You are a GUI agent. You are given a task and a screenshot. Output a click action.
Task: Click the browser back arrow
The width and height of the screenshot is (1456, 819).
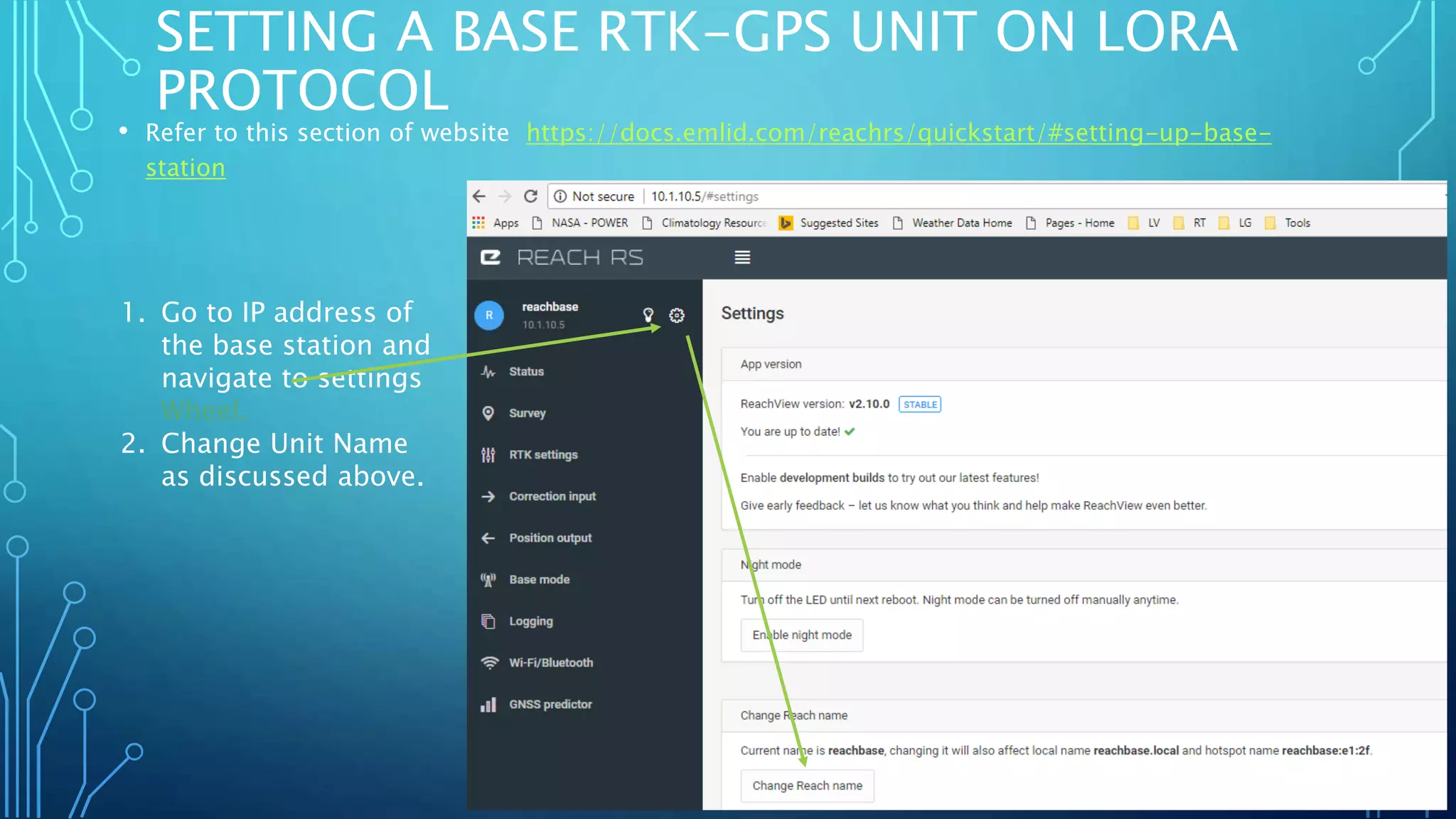click(x=479, y=196)
